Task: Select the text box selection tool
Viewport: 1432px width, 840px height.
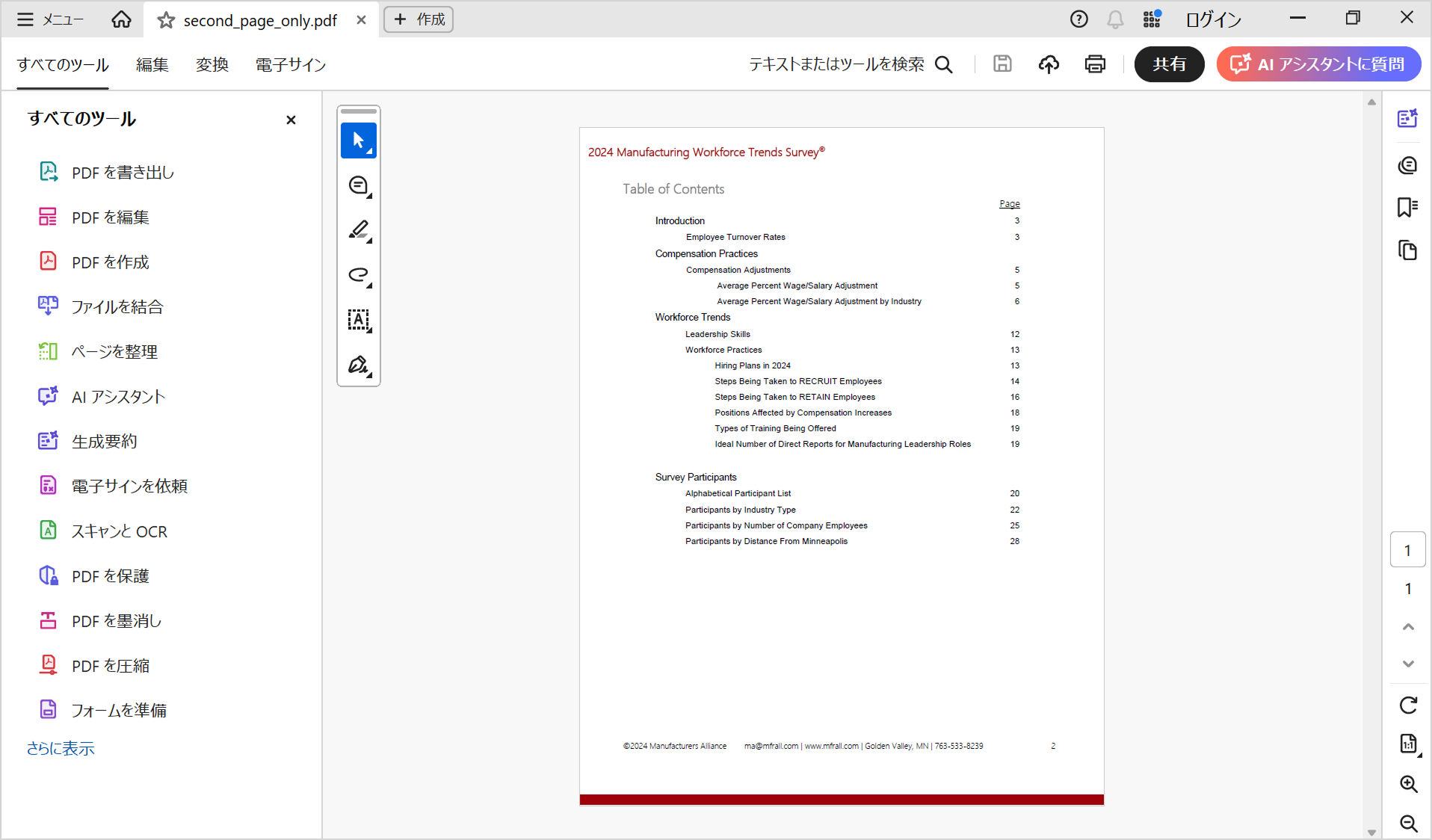Action: pyautogui.click(x=358, y=320)
